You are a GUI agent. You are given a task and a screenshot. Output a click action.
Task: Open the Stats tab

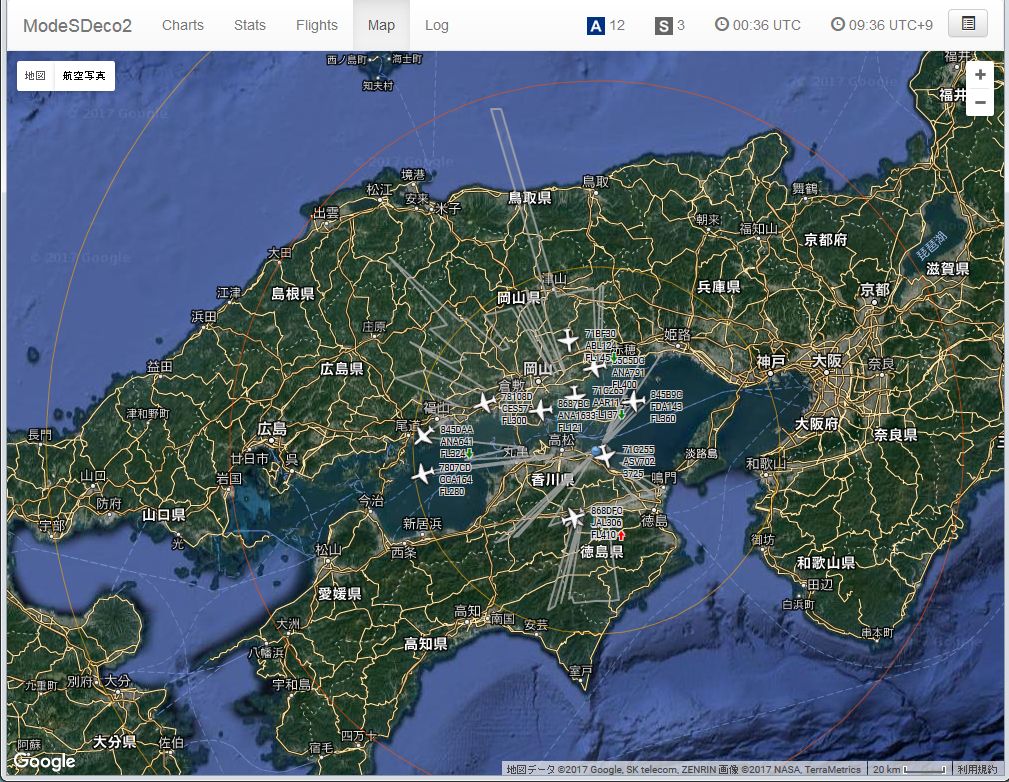pos(250,25)
